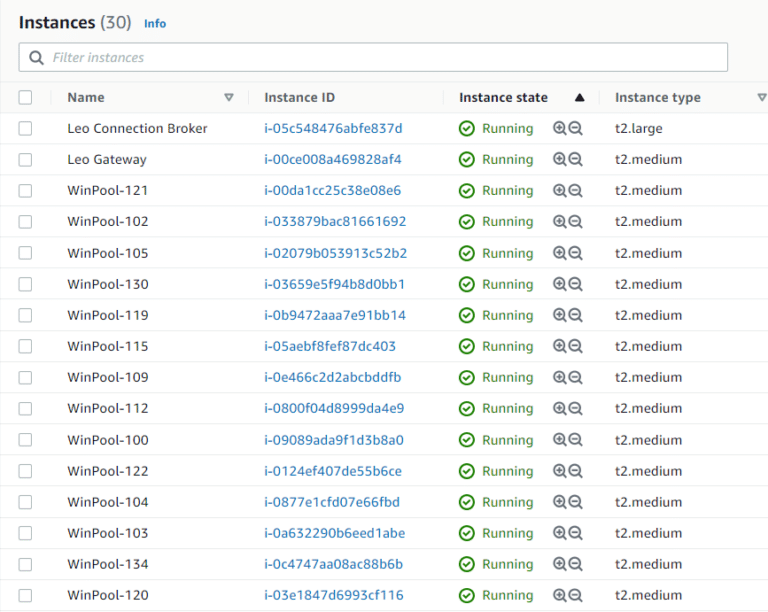The image size is (768, 612).
Task: Click zoom-out icon in WinPool-102 row
Action: [x=576, y=221]
